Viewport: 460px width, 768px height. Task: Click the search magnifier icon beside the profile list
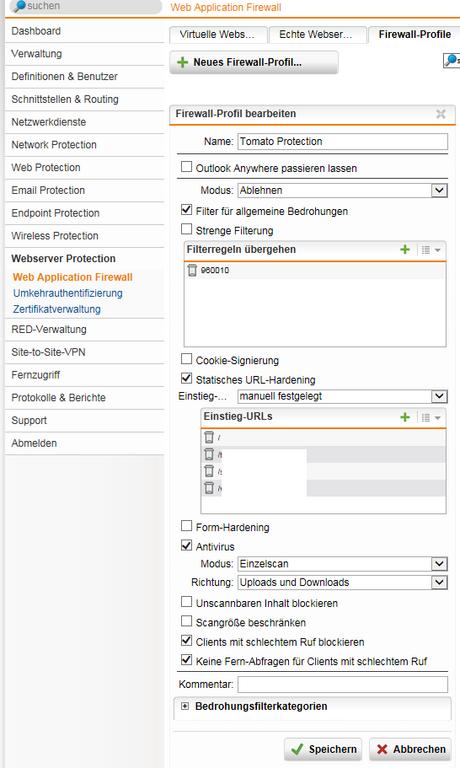click(451, 61)
